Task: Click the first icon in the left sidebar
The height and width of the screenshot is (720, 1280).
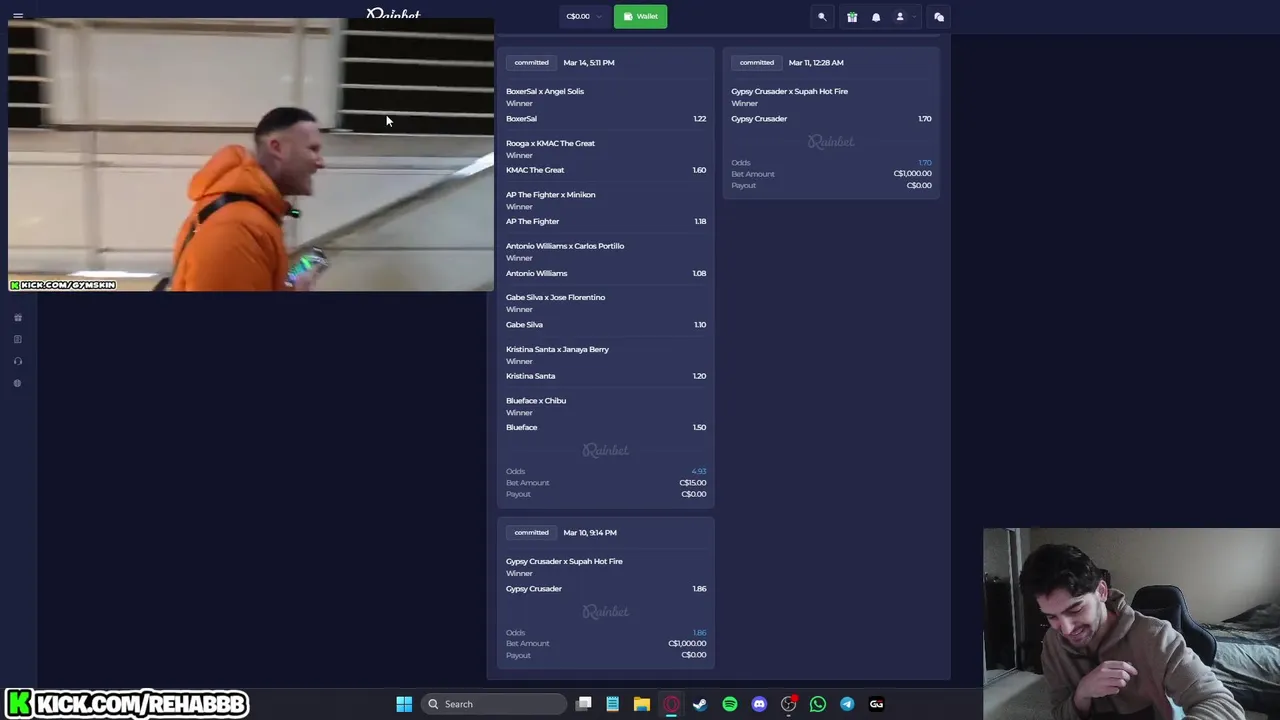Action: coord(17,318)
